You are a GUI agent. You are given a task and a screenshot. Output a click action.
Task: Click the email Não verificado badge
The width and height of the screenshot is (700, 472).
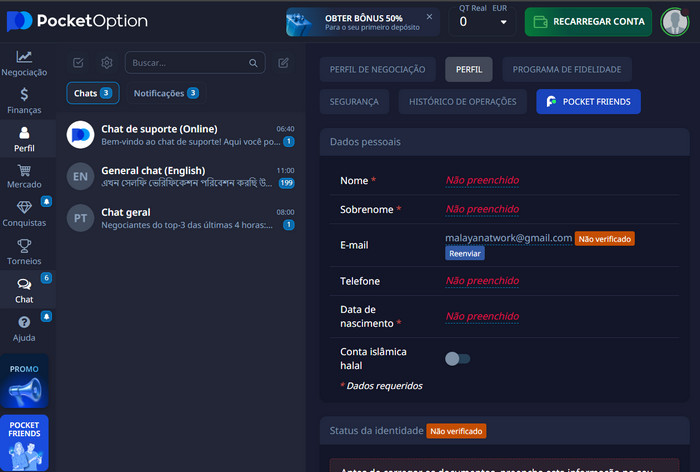[x=604, y=239]
